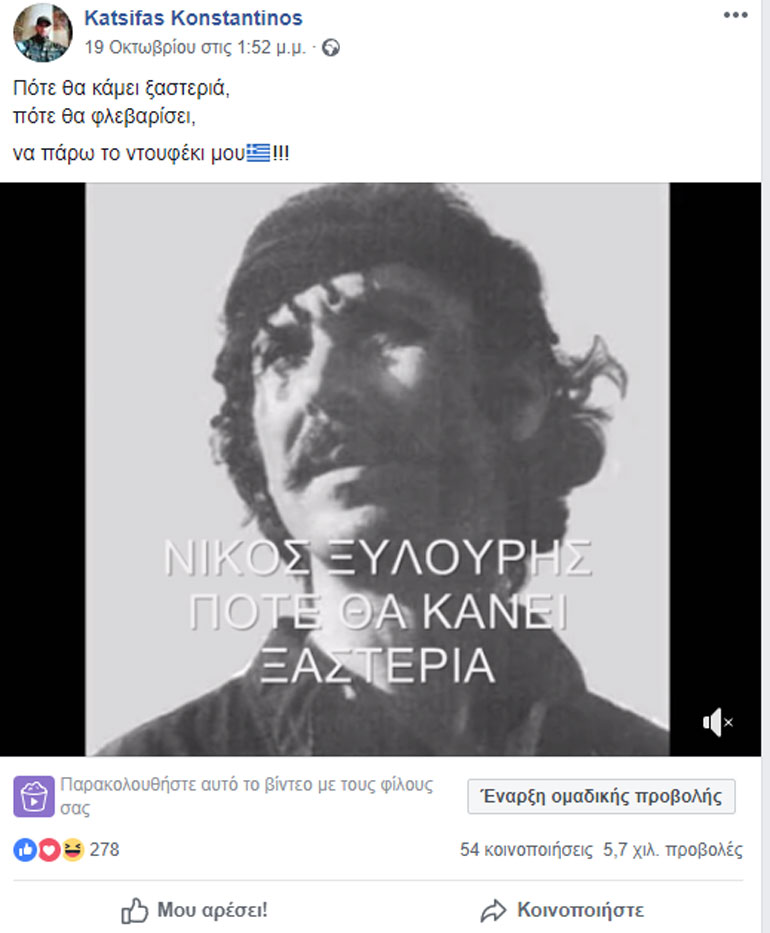The height and width of the screenshot is (933, 770).
Task: Click the Κοινοποιήστε share label
Action: (580, 910)
